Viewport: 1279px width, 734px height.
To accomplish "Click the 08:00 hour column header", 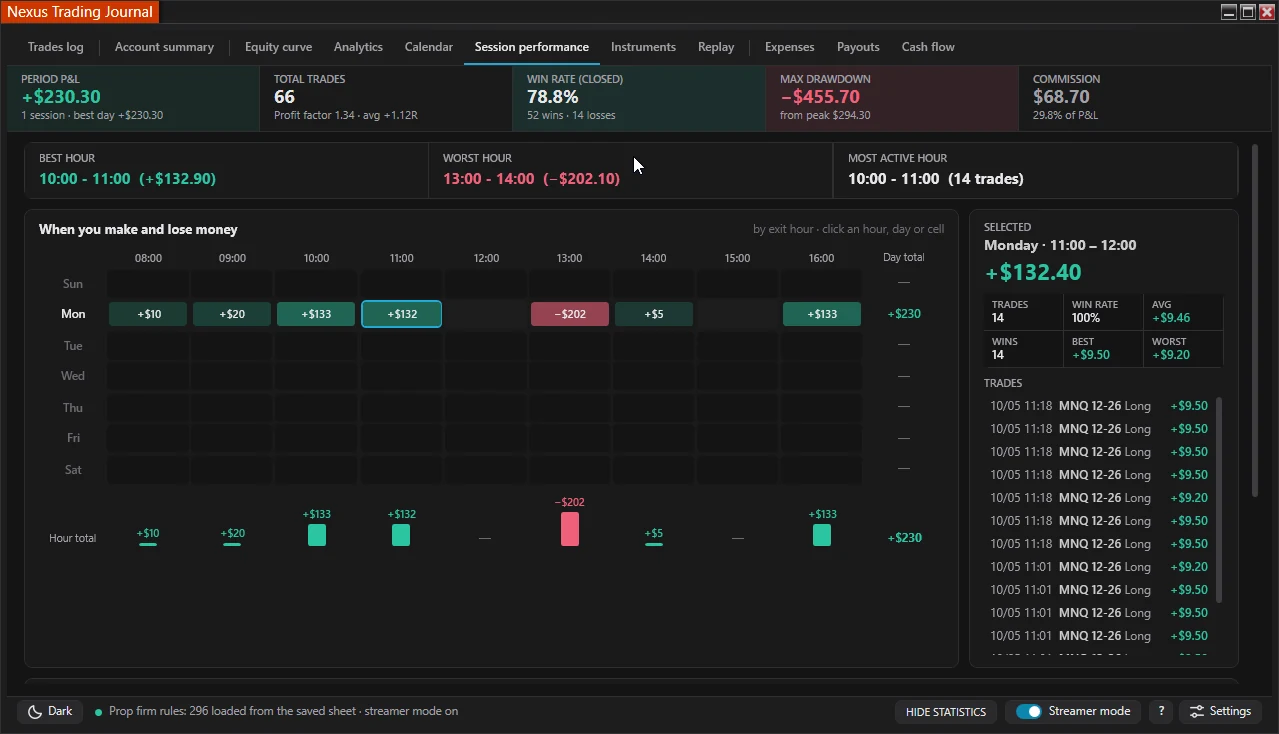I will coord(148,258).
